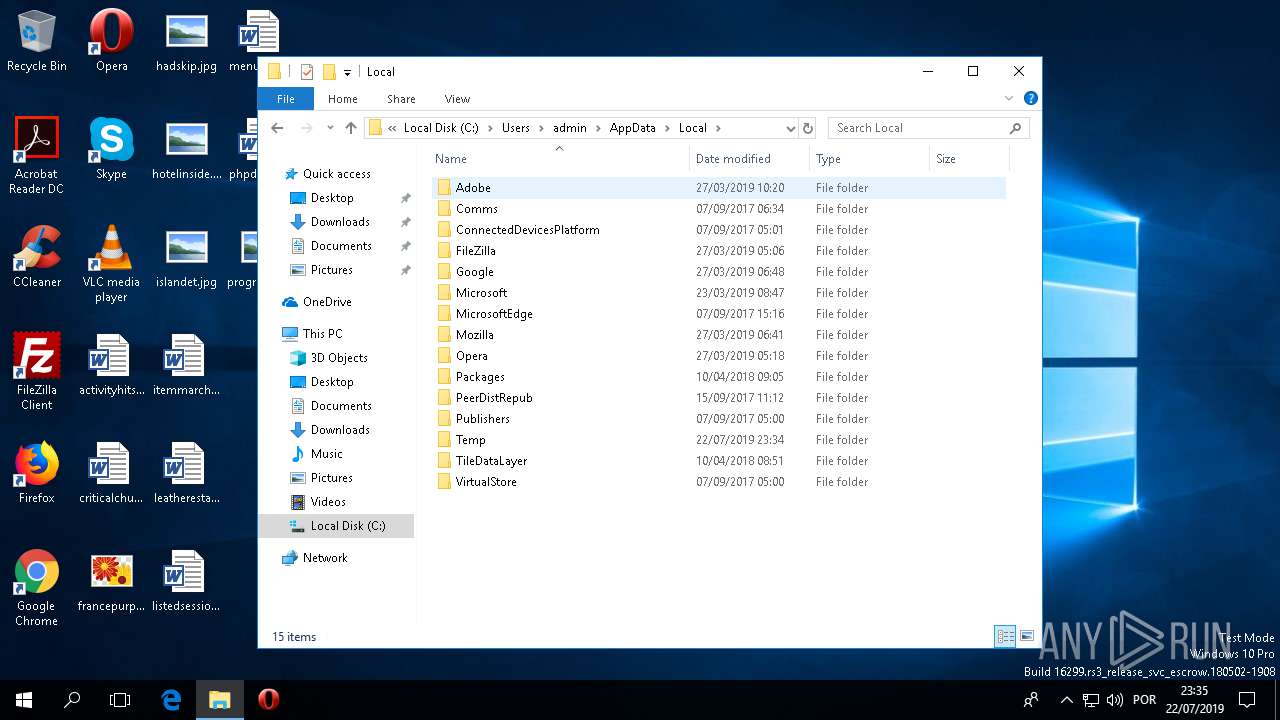Select Network in navigation pane
The height and width of the screenshot is (720, 1280).
pos(315,558)
